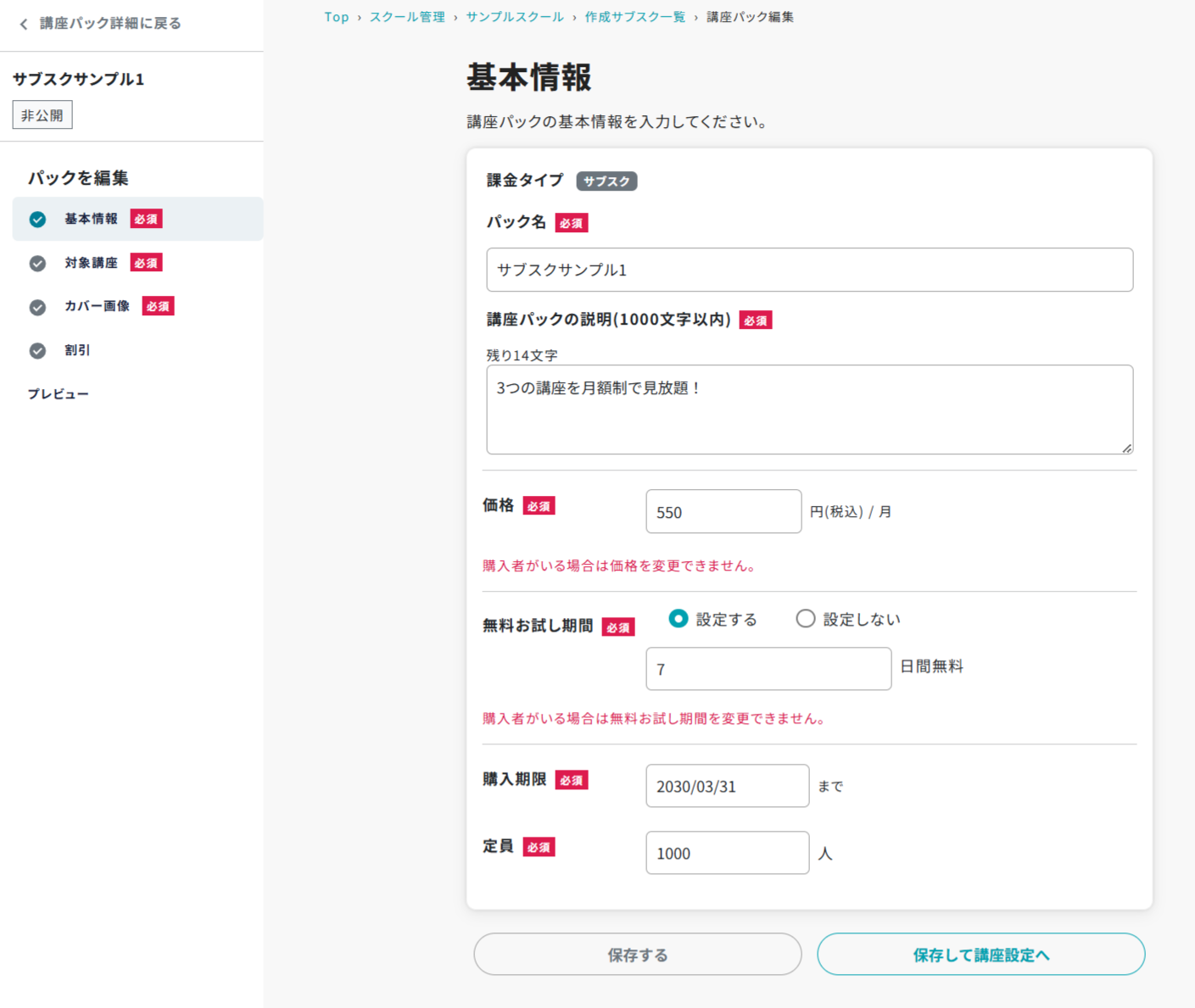Click the checkmark icon next to カバー画像
1195x1008 pixels.
(x=37, y=307)
